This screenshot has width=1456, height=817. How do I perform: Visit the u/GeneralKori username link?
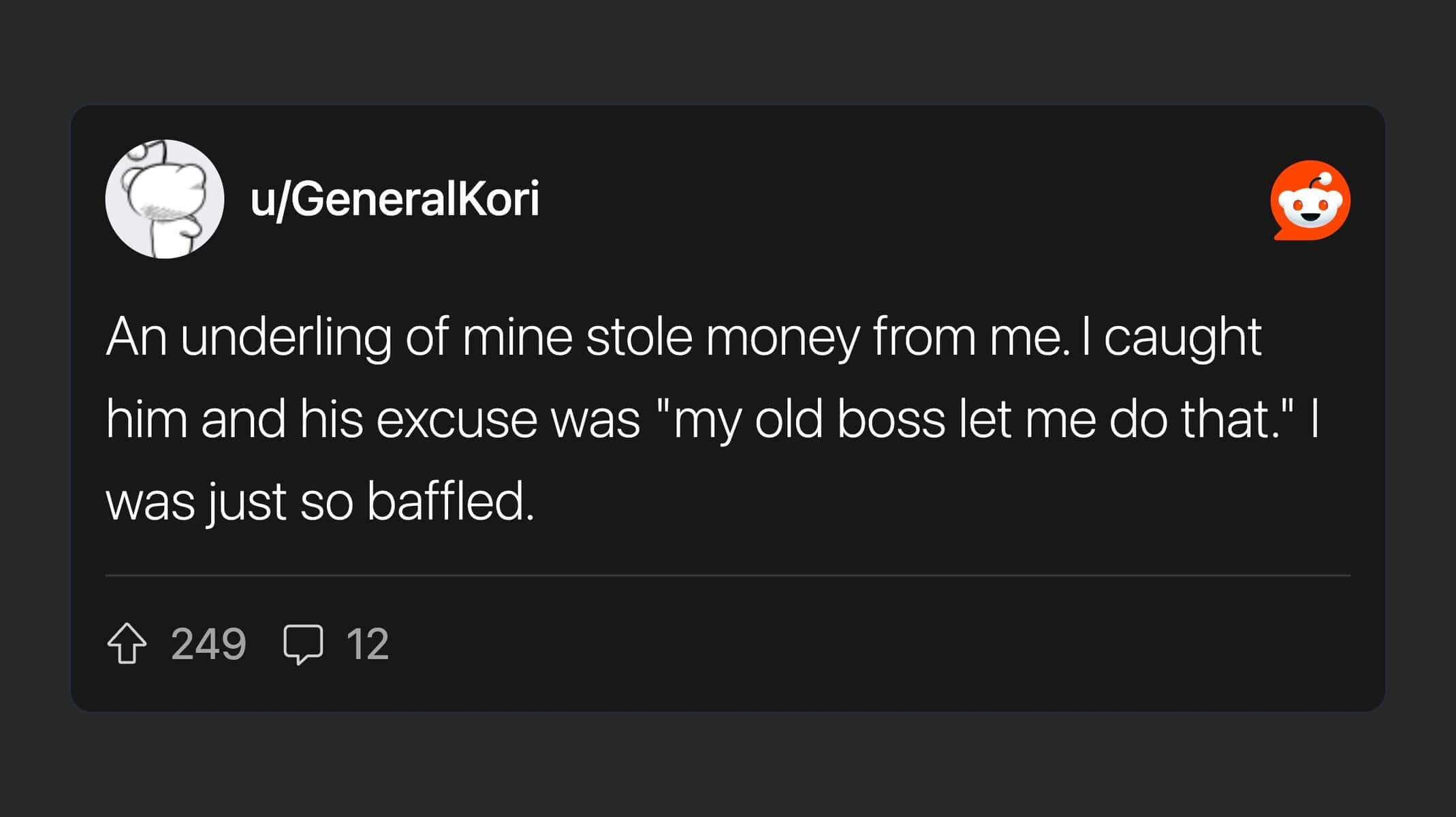[394, 199]
